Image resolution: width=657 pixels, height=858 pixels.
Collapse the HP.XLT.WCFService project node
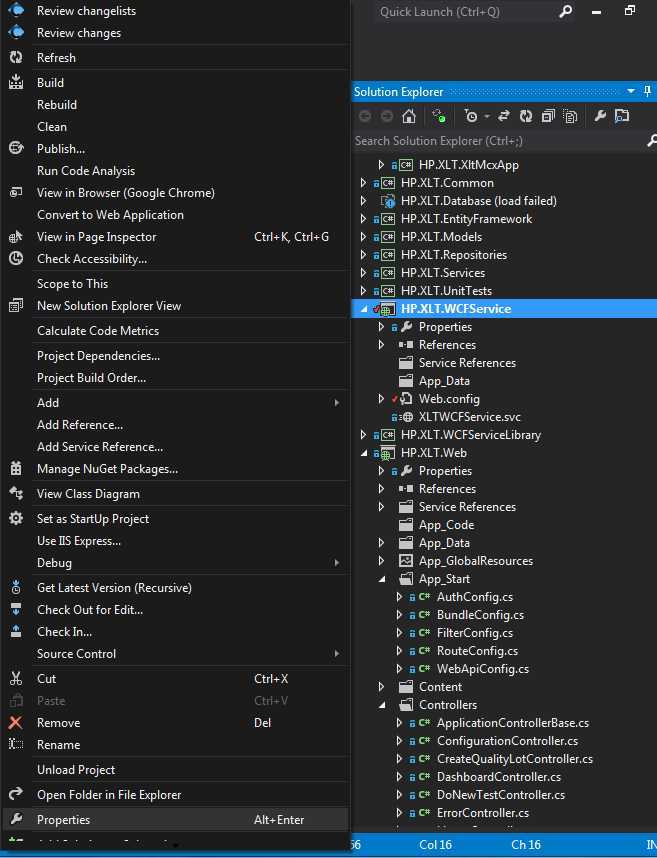pyautogui.click(x=364, y=309)
